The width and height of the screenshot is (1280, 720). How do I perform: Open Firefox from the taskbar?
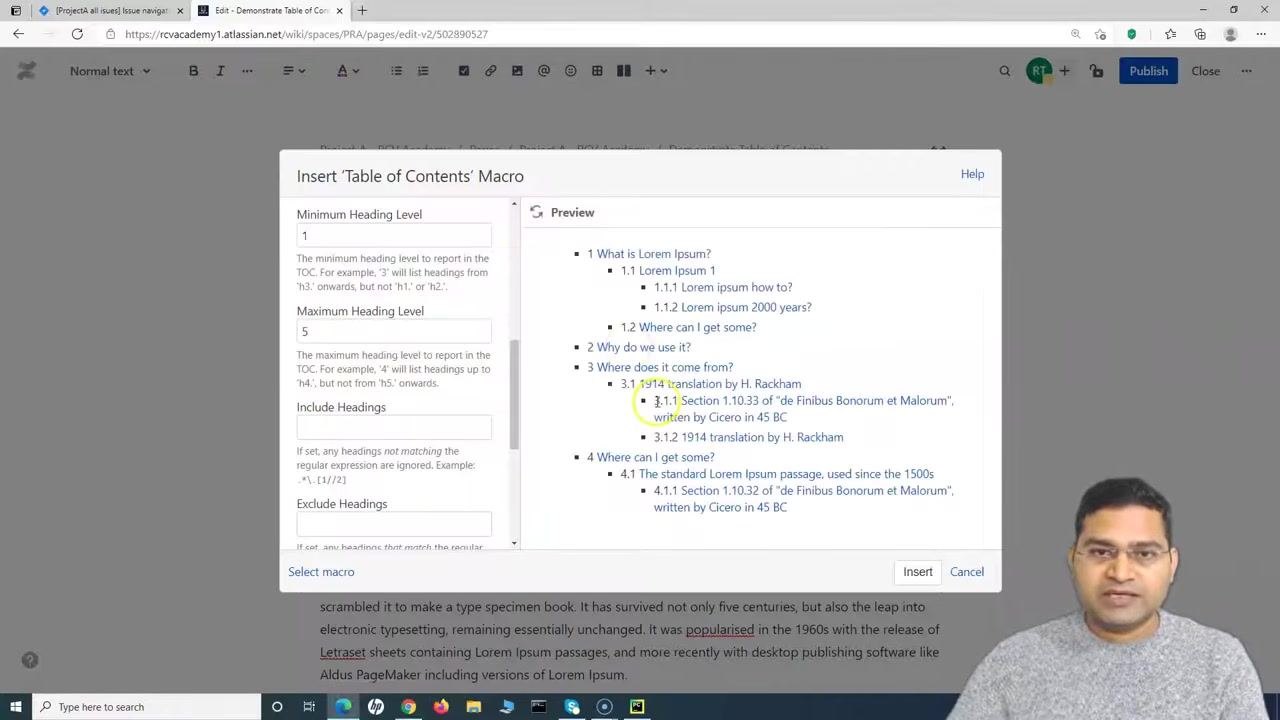point(441,707)
